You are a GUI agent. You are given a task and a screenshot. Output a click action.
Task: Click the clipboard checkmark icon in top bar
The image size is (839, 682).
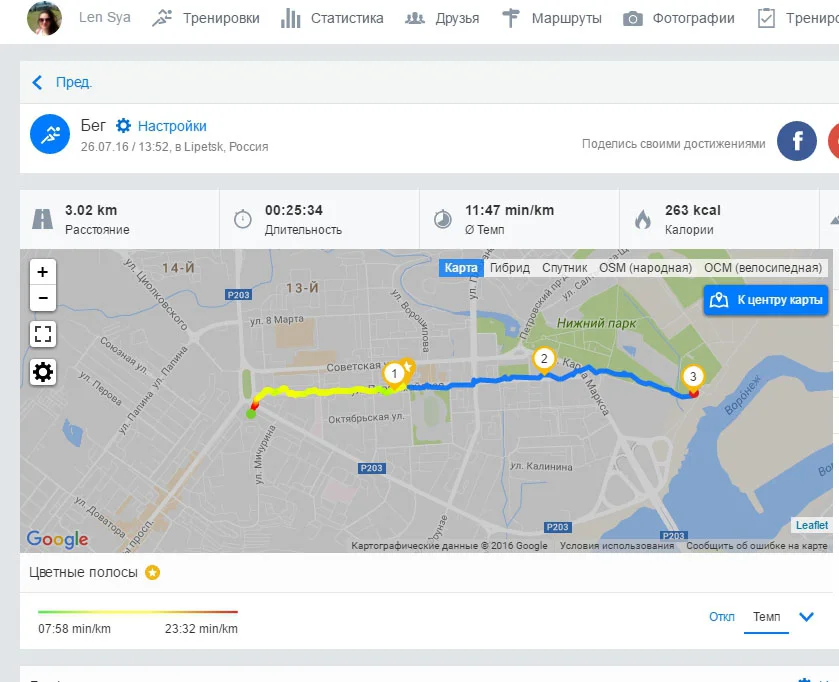click(766, 18)
